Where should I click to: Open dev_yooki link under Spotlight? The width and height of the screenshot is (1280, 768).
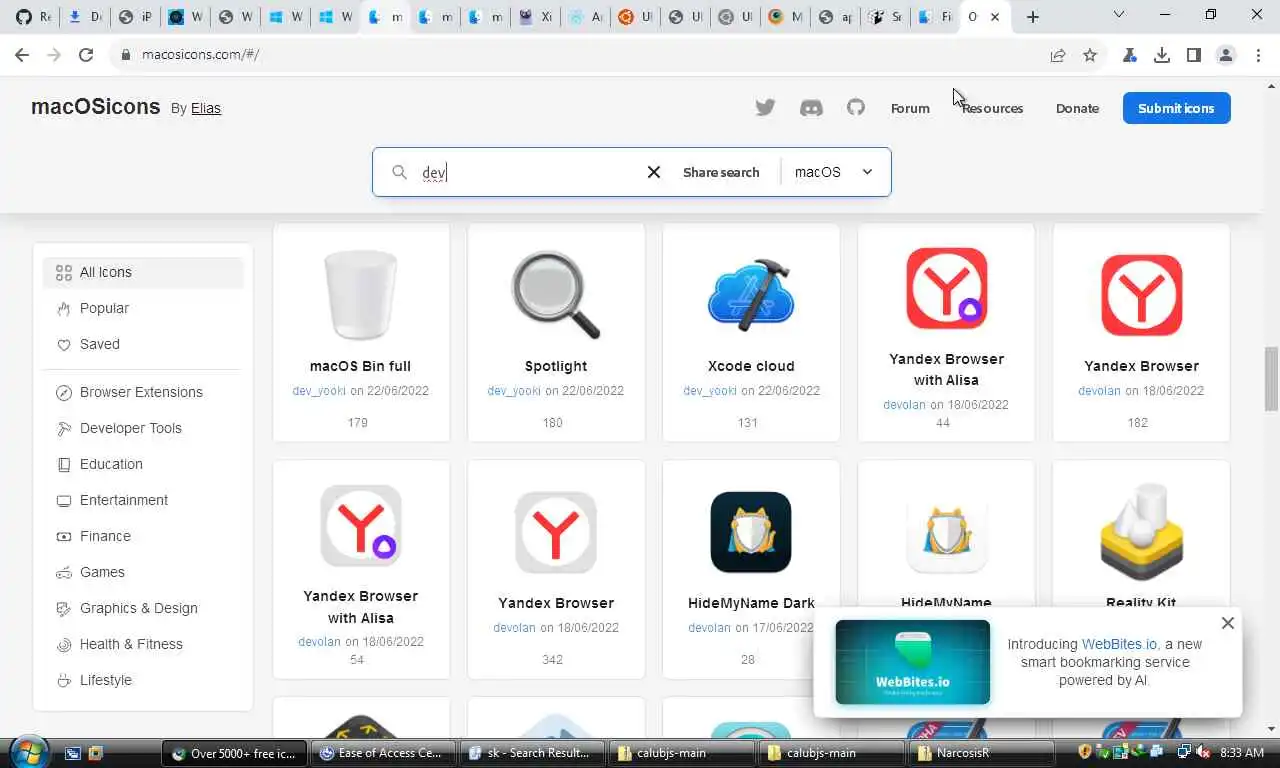pyautogui.click(x=514, y=390)
